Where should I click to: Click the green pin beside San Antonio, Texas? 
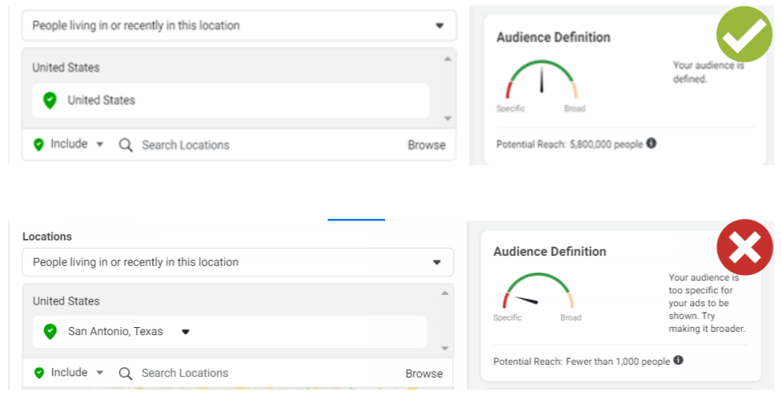click(50, 331)
